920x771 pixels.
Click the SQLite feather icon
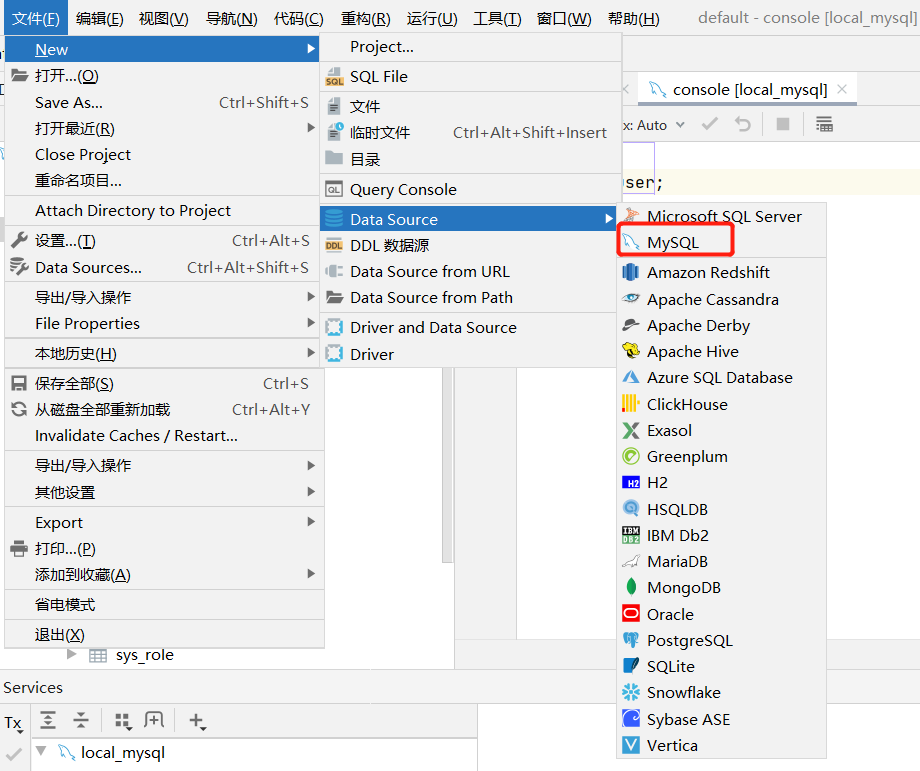(631, 666)
